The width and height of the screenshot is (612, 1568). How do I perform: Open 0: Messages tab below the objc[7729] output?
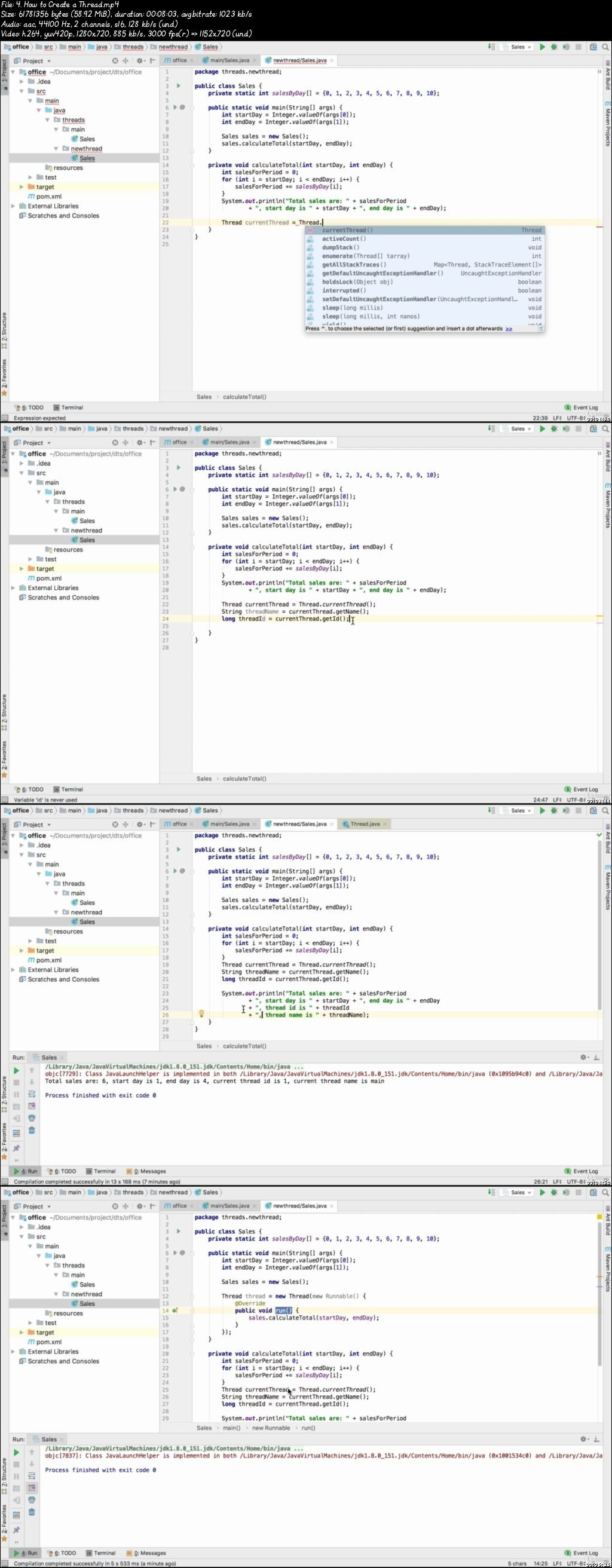(146, 1171)
